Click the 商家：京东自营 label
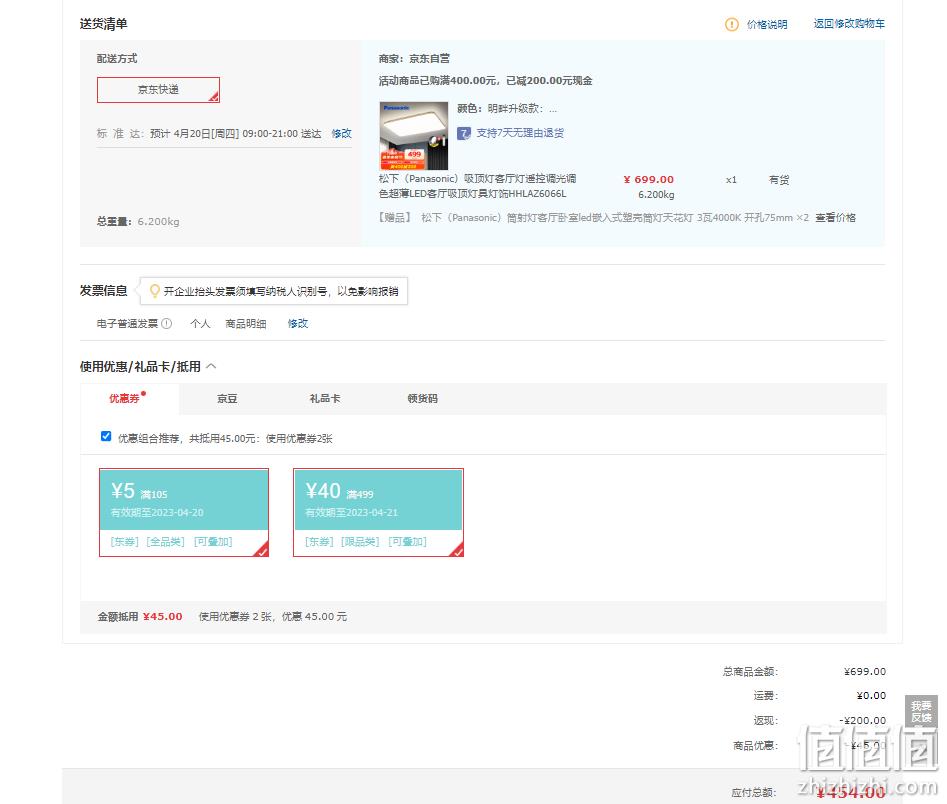The image size is (947, 804). (414, 59)
